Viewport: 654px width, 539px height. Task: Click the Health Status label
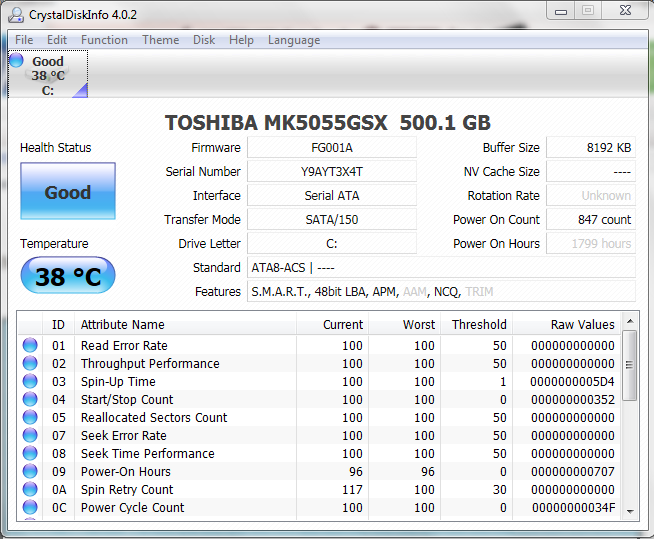click(55, 148)
